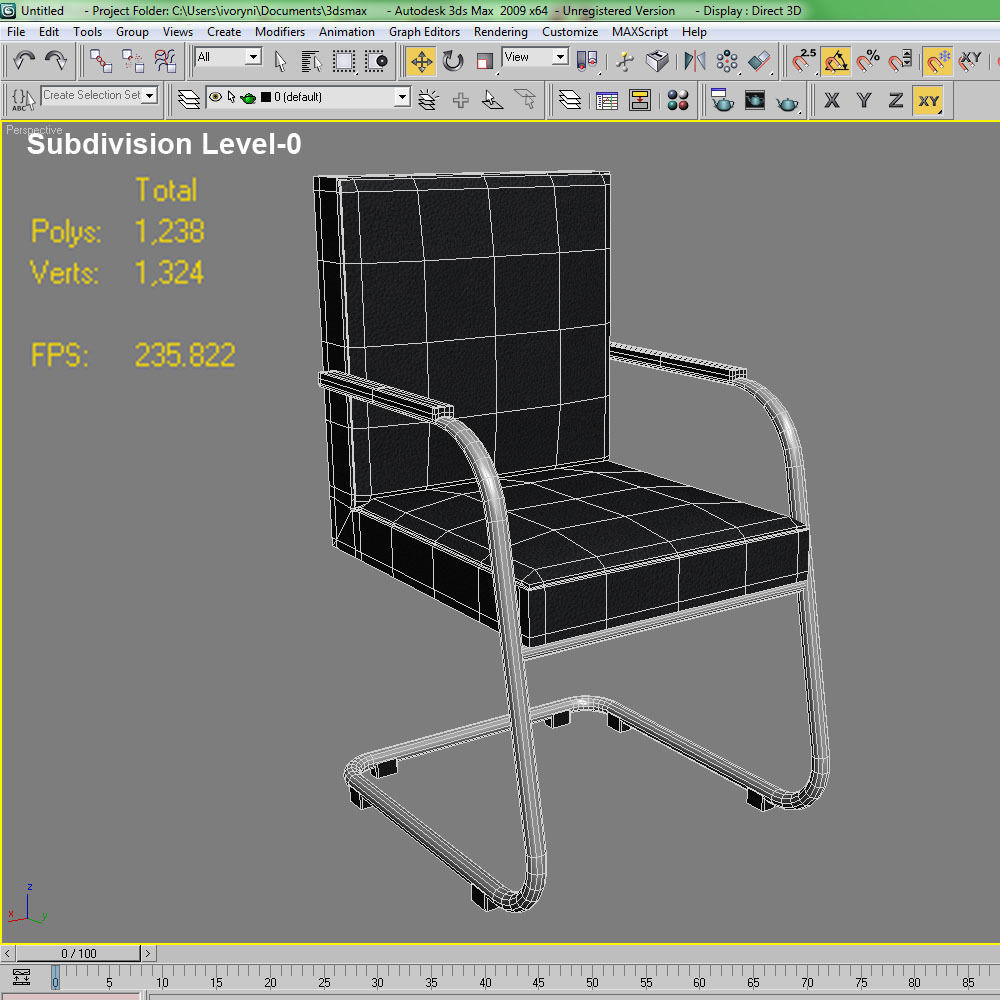Activate the Select and Rotate tool
Image resolution: width=1000 pixels, height=1000 pixels.
(x=453, y=61)
